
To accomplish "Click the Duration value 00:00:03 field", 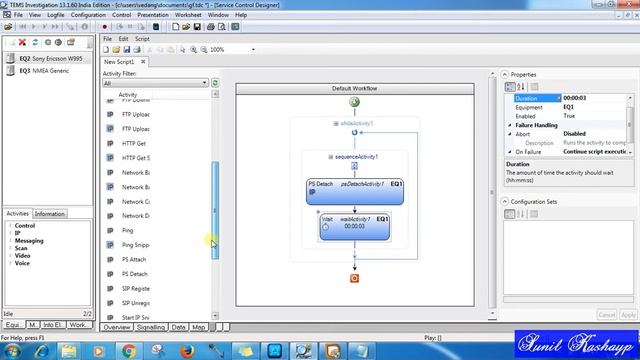I will pos(593,98).
